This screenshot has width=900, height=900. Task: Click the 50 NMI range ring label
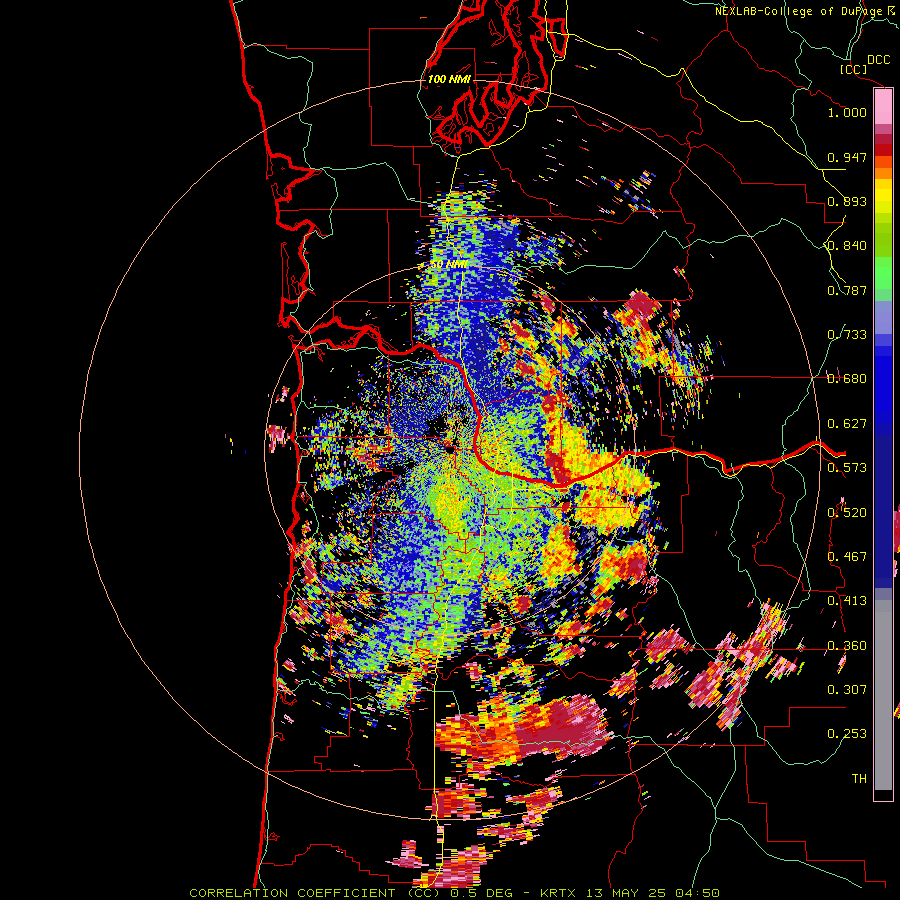pyautogui.click(x=449, y=265)
